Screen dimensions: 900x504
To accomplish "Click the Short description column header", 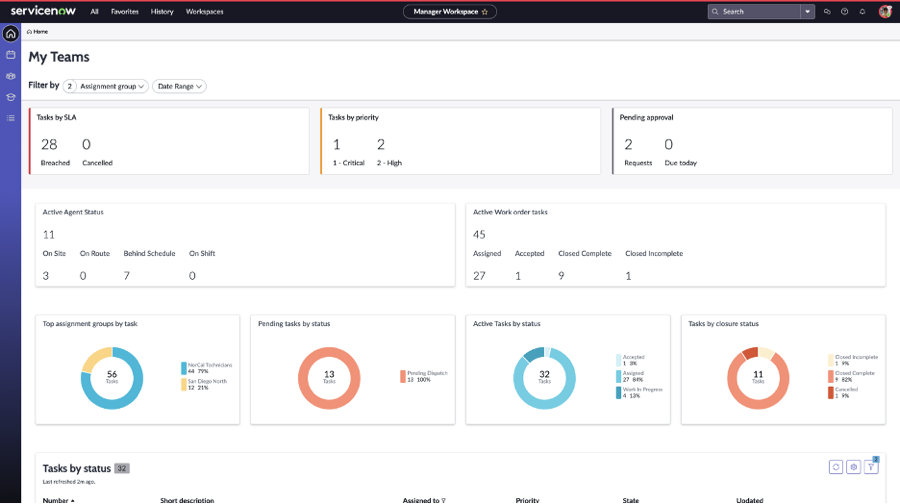I will coord(187,501).
